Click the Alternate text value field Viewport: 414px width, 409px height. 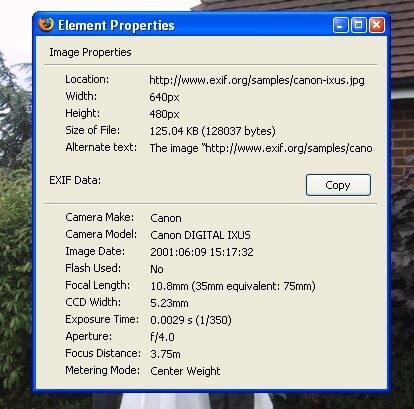(261, 148)
